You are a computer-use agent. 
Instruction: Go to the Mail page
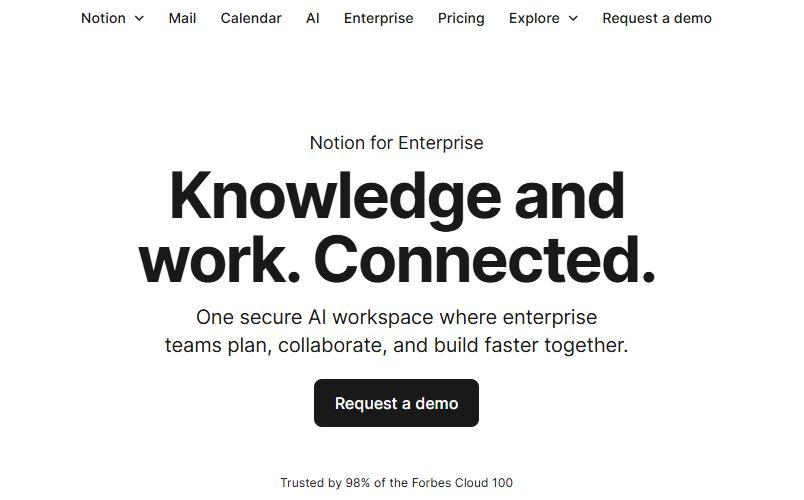click(182, 18)
